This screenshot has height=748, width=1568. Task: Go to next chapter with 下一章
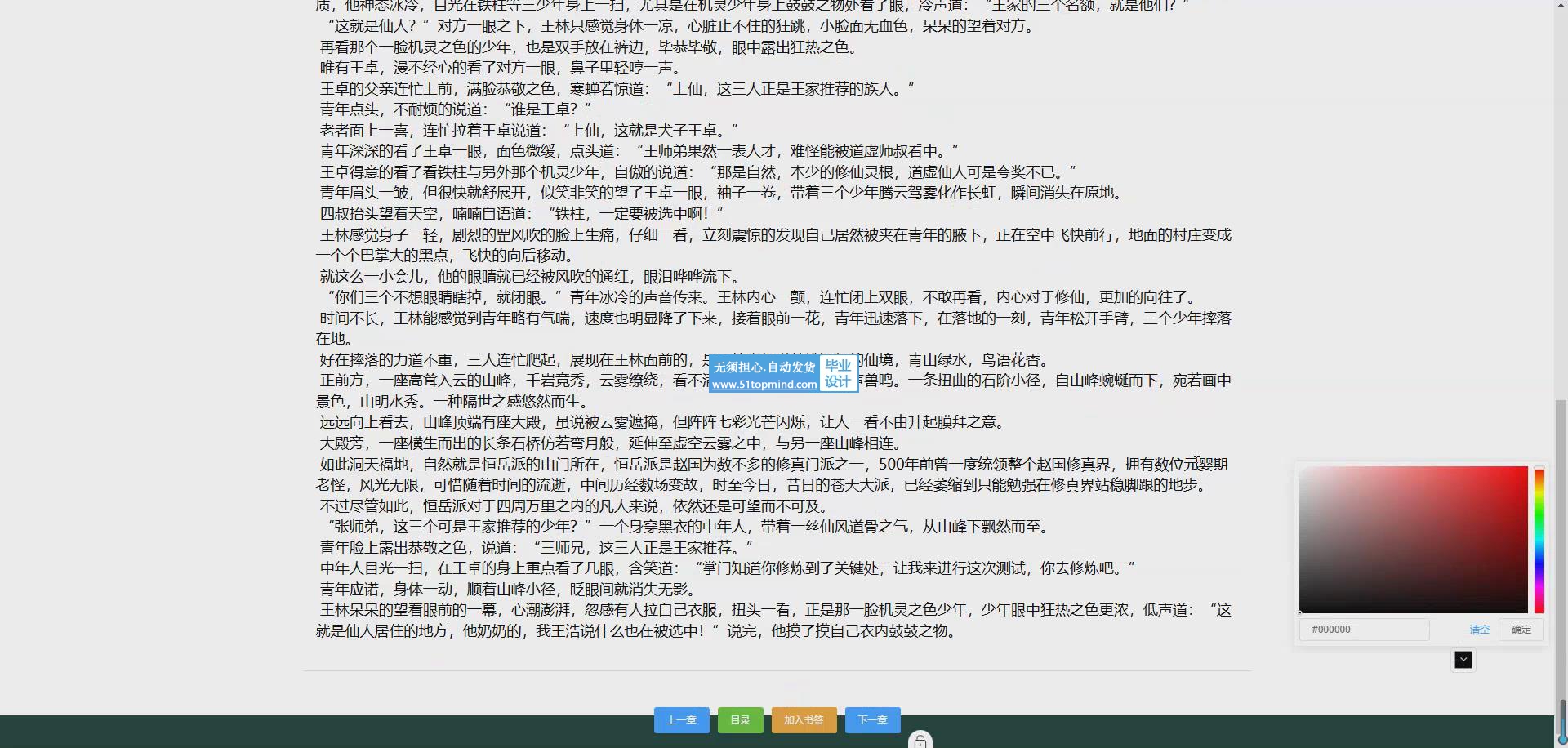pyautogui.click(x=872, y=719)
